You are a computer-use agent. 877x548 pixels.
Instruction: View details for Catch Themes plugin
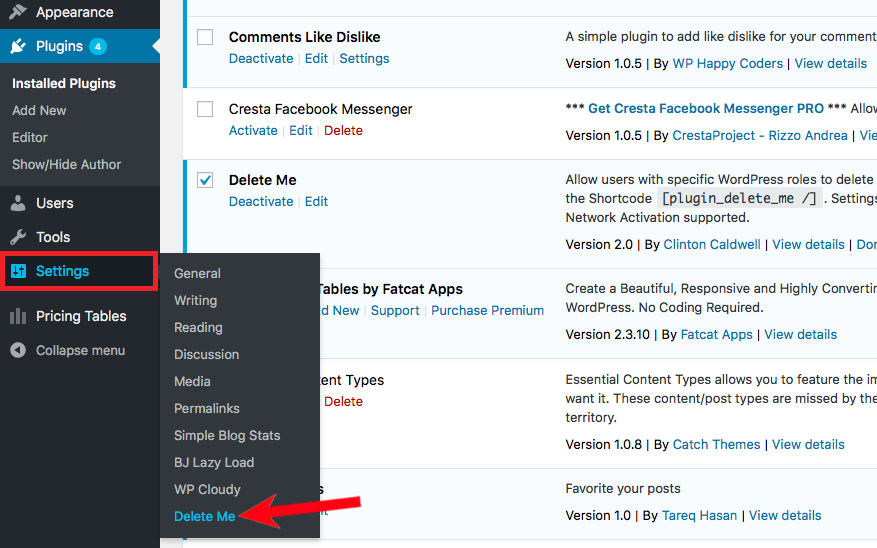[808, 445]
